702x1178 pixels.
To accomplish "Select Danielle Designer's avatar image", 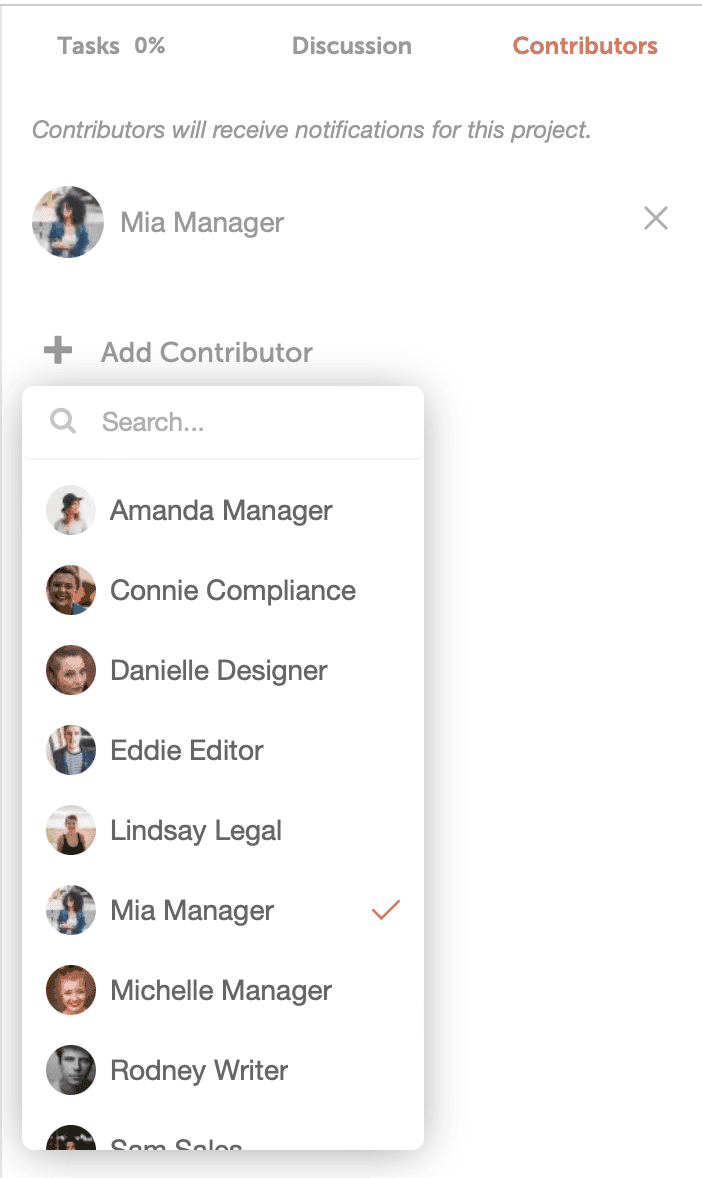I will (70, 670).
